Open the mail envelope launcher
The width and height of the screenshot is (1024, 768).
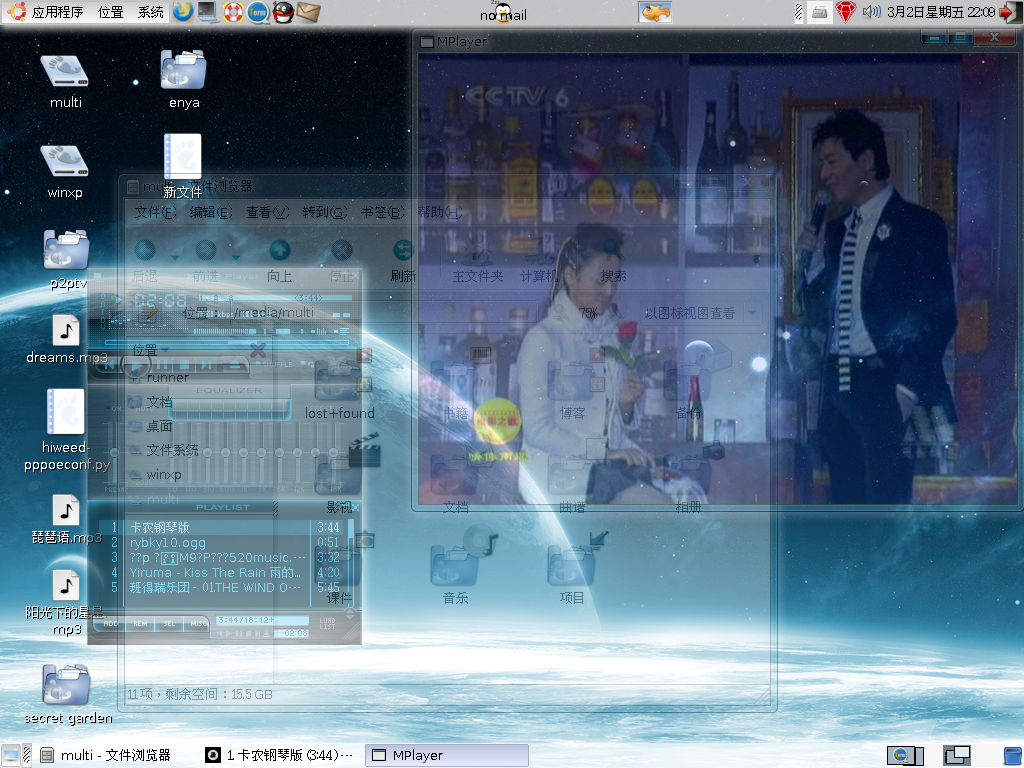(308, 12)
